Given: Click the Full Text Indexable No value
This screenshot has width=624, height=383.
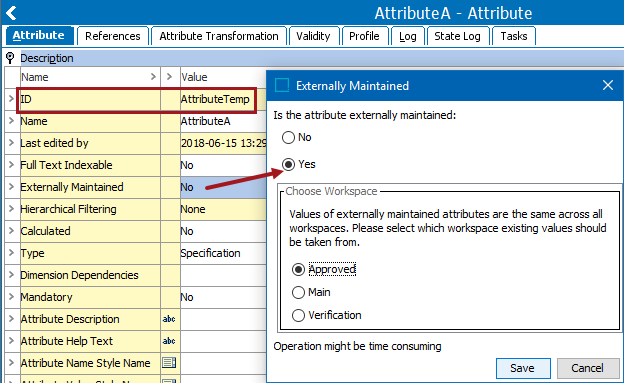Looking at the screenshot, I should (187, 165).
